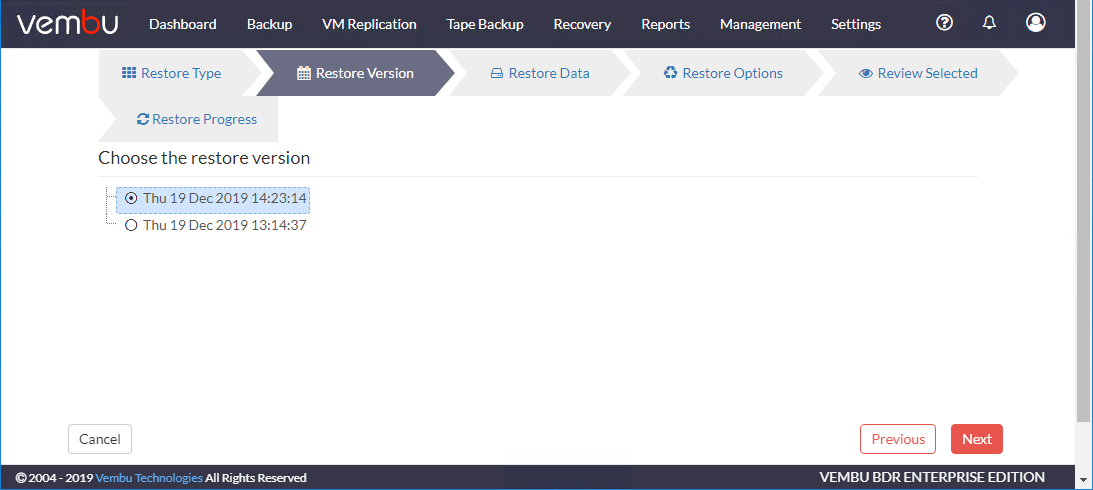This screenshot has height=490, width=1093.
Task: Open the Management menu
Action: 760,24
